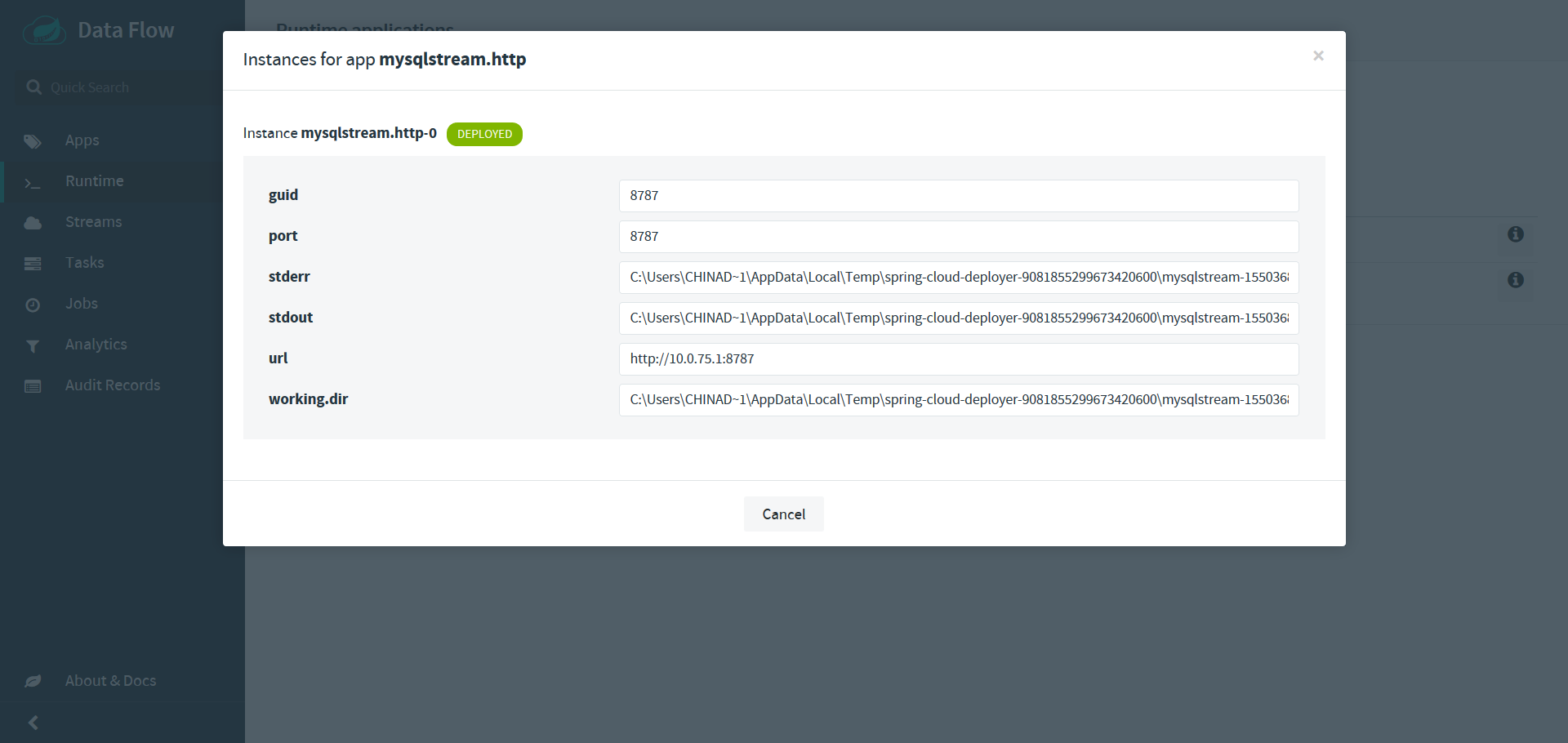The image size is (1568, 743).
Task: Click the DEPLOYED status badge
Action: coord(484,134)
